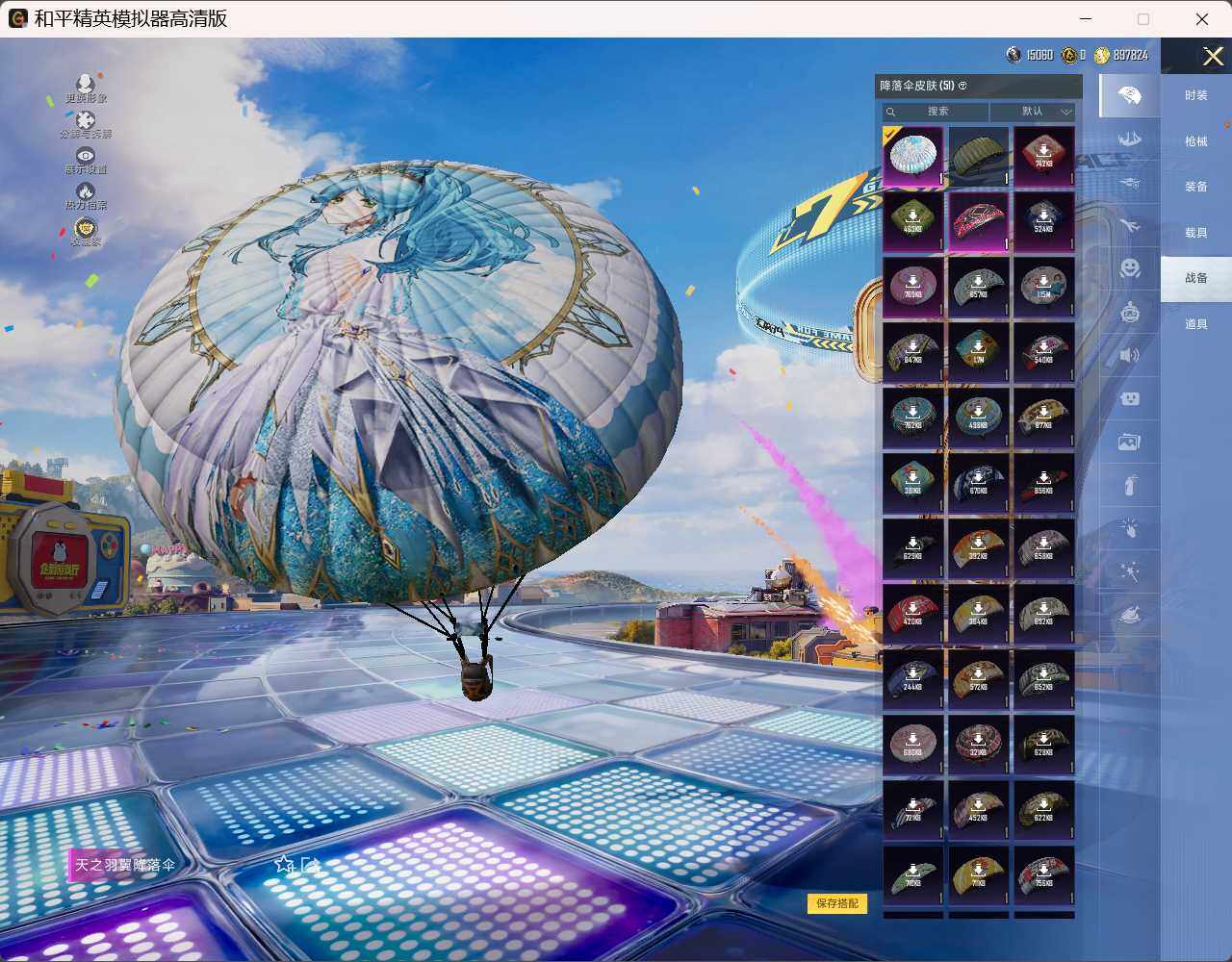Click the share icon beside the star
Image resolution: width=1232 pixels, height=962 pixels.
coord(310,865)
